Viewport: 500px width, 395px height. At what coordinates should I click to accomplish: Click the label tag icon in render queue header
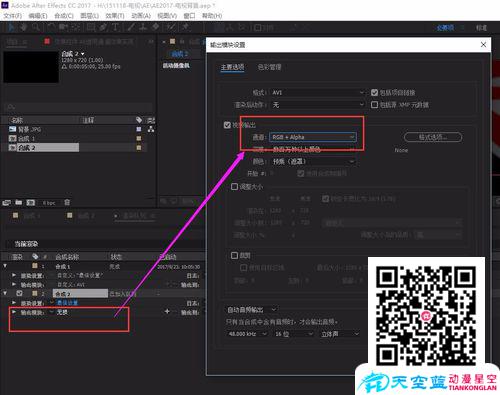pos(35,256)
